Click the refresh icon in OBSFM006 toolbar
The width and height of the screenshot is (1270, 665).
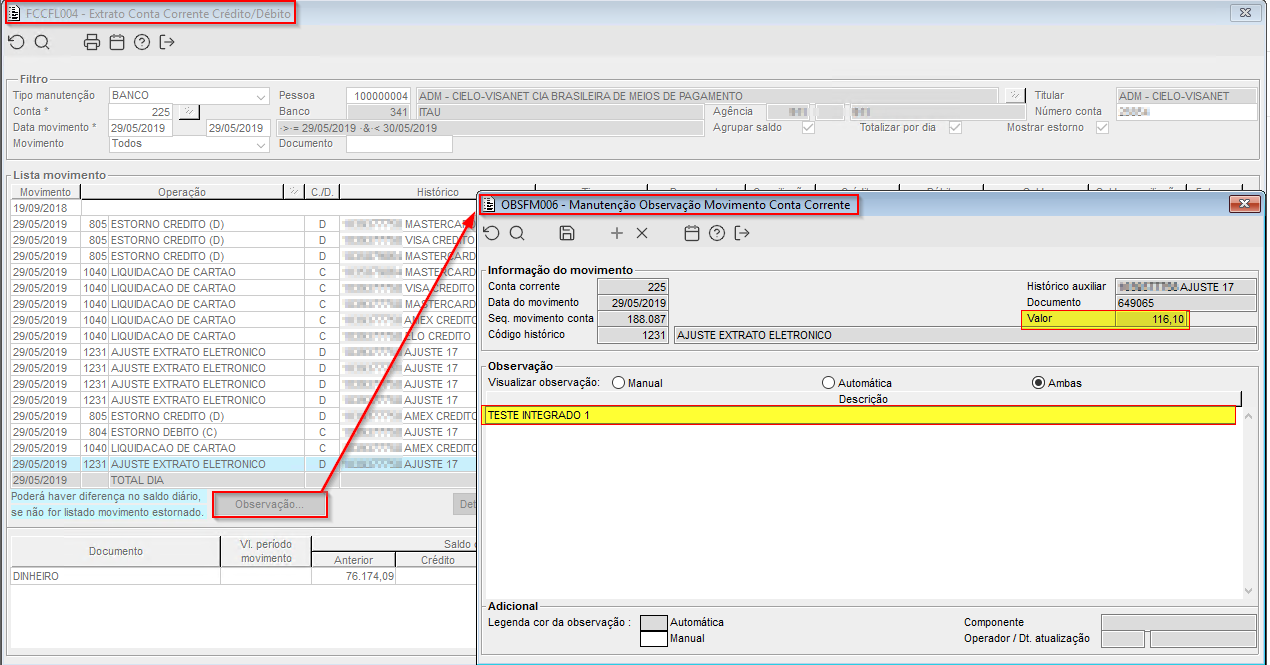491,233
